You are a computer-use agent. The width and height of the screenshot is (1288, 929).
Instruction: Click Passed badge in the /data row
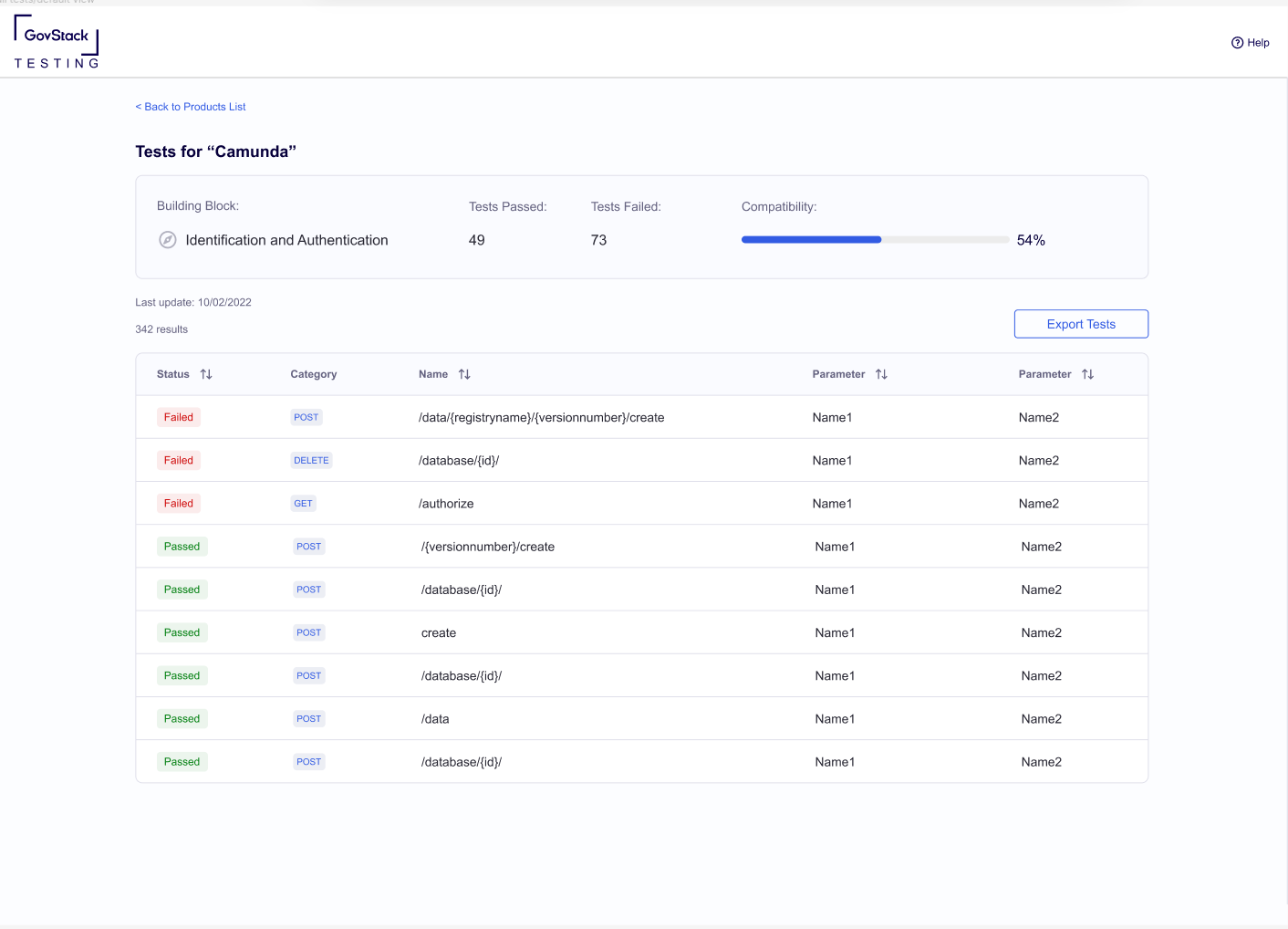182,718
